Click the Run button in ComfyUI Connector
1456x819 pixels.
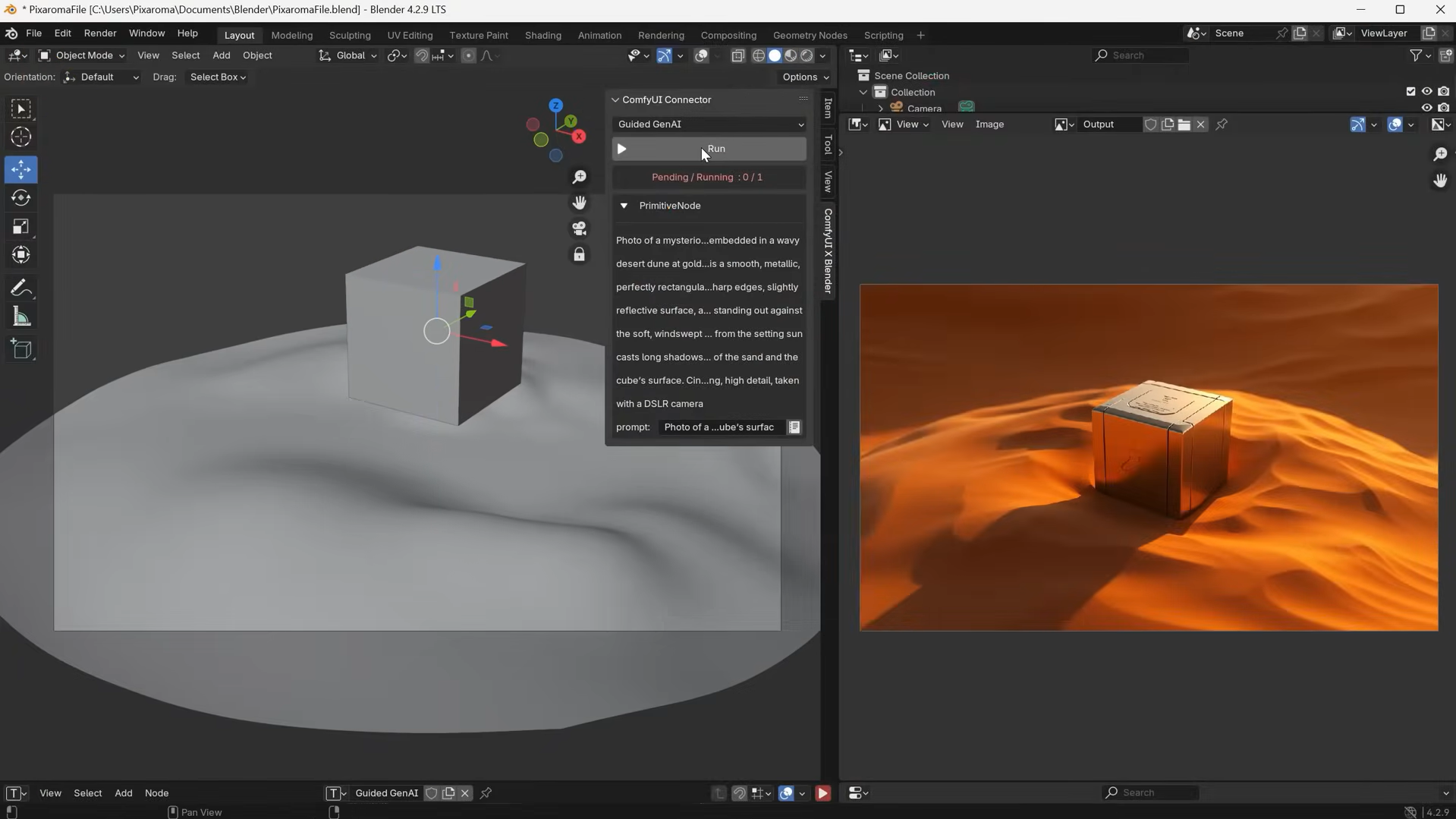(707, 149)
